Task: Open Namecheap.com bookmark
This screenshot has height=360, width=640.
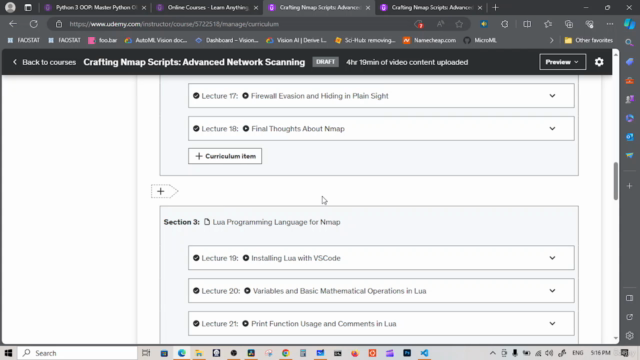Action: click(x=429, y=40)
